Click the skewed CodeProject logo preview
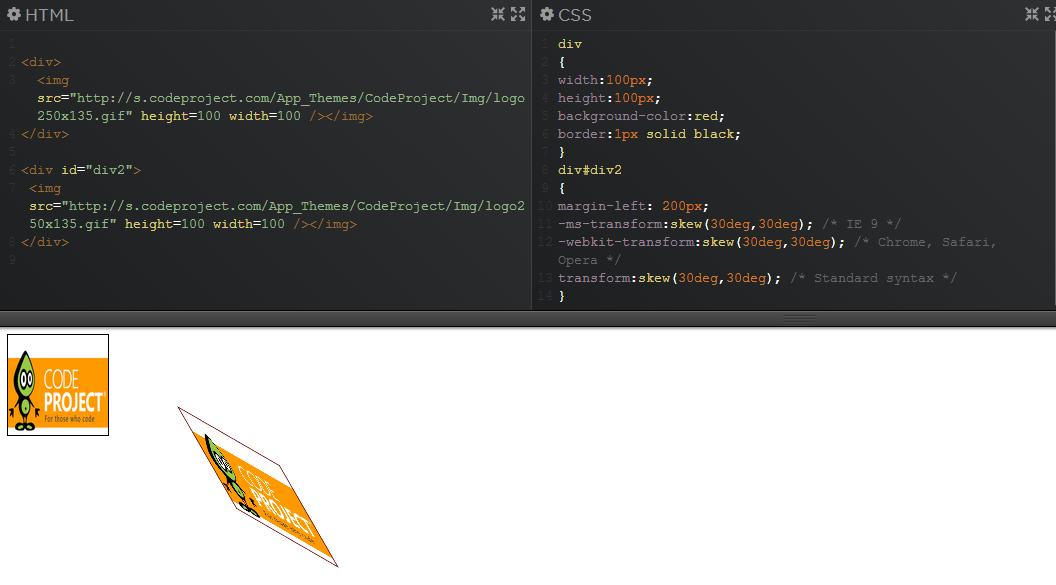Viewport: 1056px width, 585px height. [258, 487]
